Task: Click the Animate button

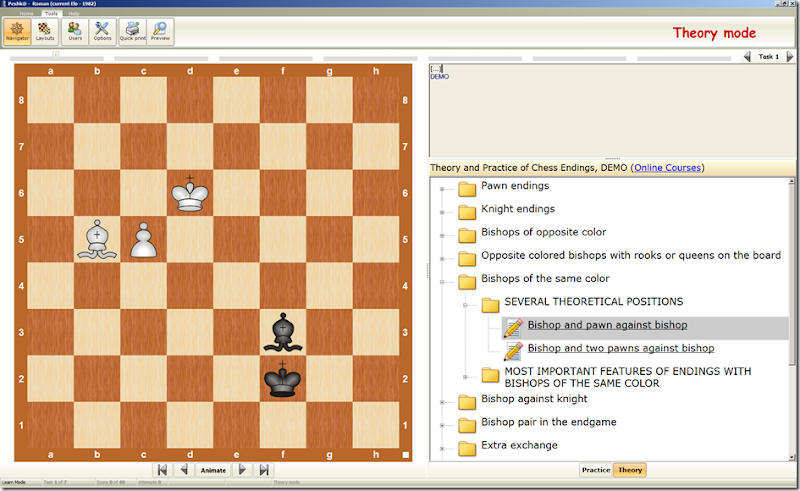Action: (x=213, y=470)
